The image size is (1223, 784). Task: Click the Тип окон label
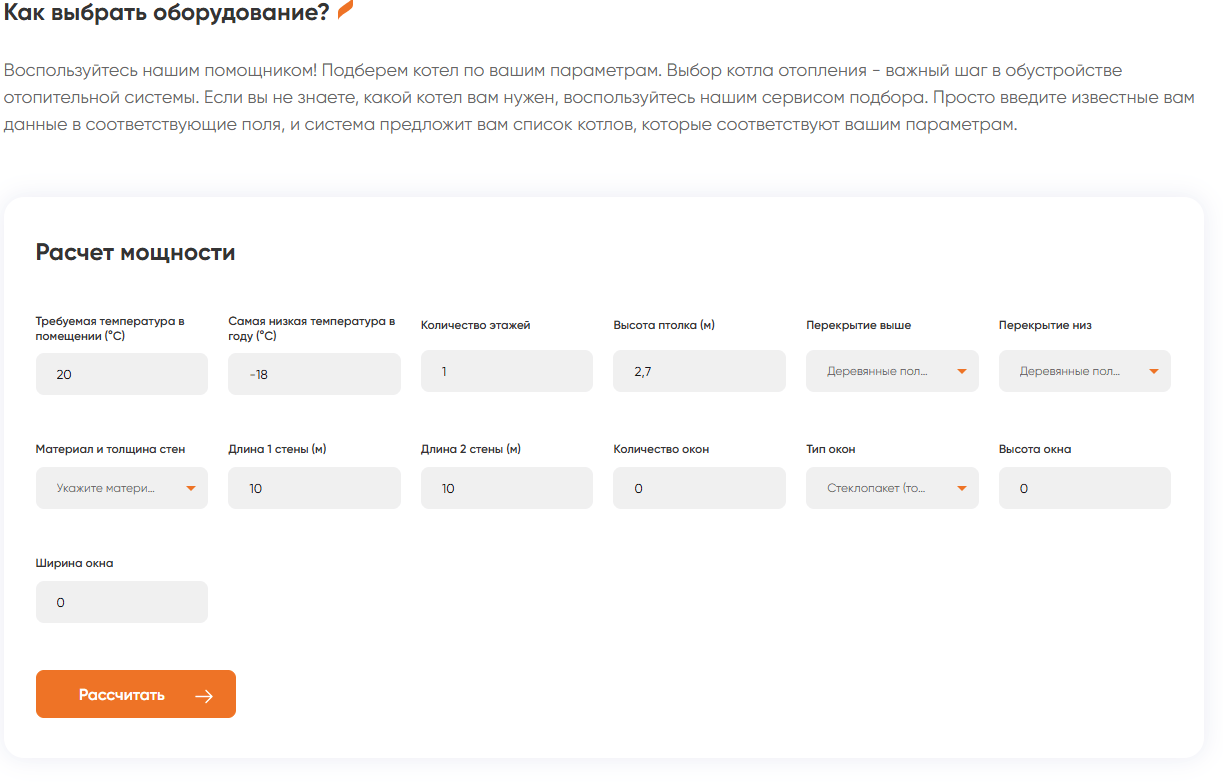click(x=831, y=449)
